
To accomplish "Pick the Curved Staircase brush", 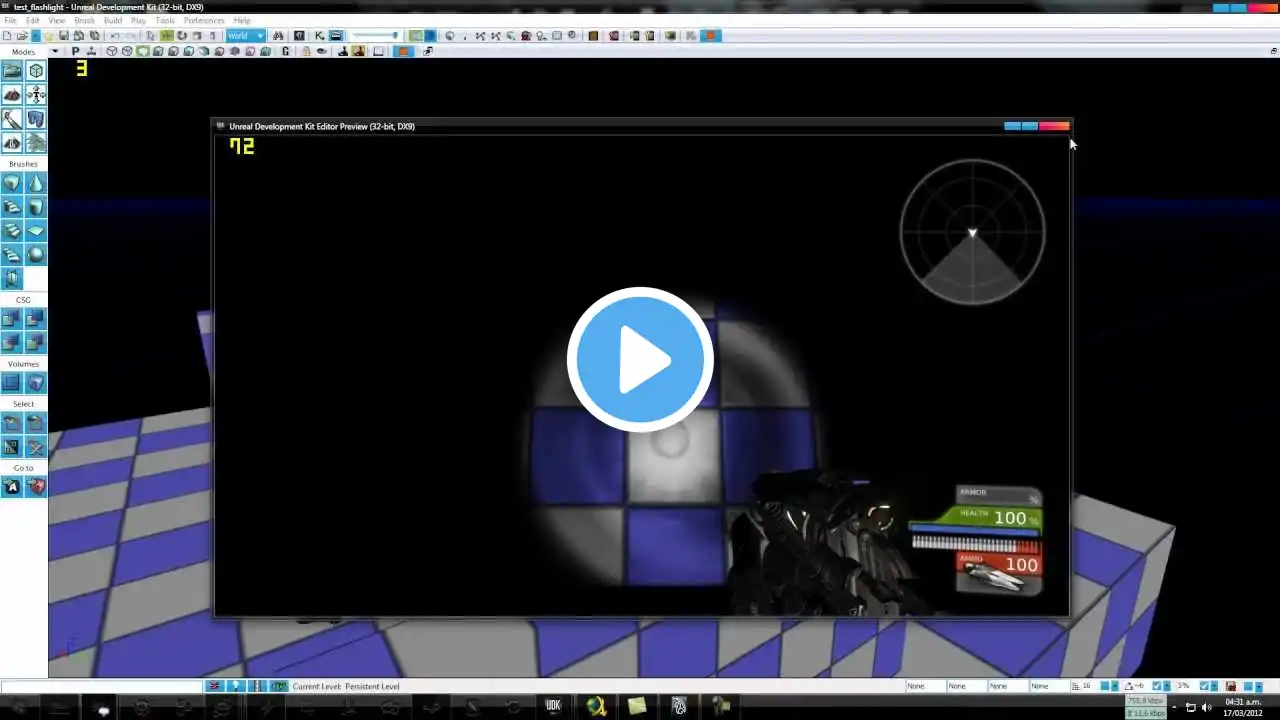I will click(12, 207).
